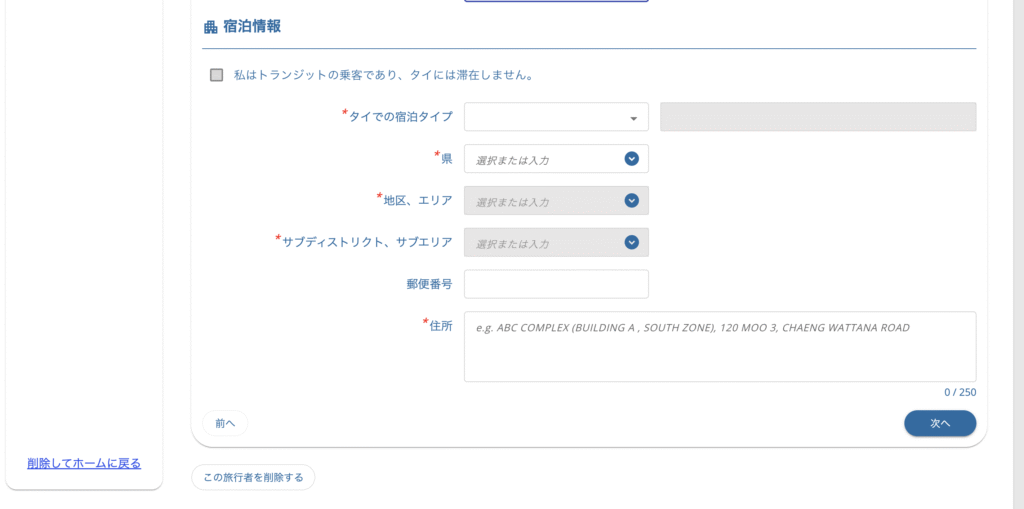This screenshot has height=509, width=1024.
Task: Check the transit passenger checkbox
Action: [x=216, y=75]
